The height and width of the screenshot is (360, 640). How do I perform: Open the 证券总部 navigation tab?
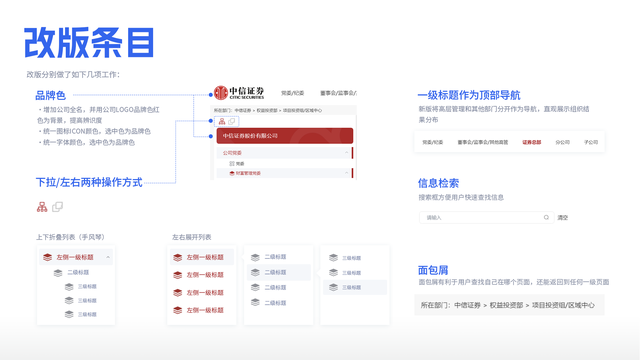(x=531, y=142)
